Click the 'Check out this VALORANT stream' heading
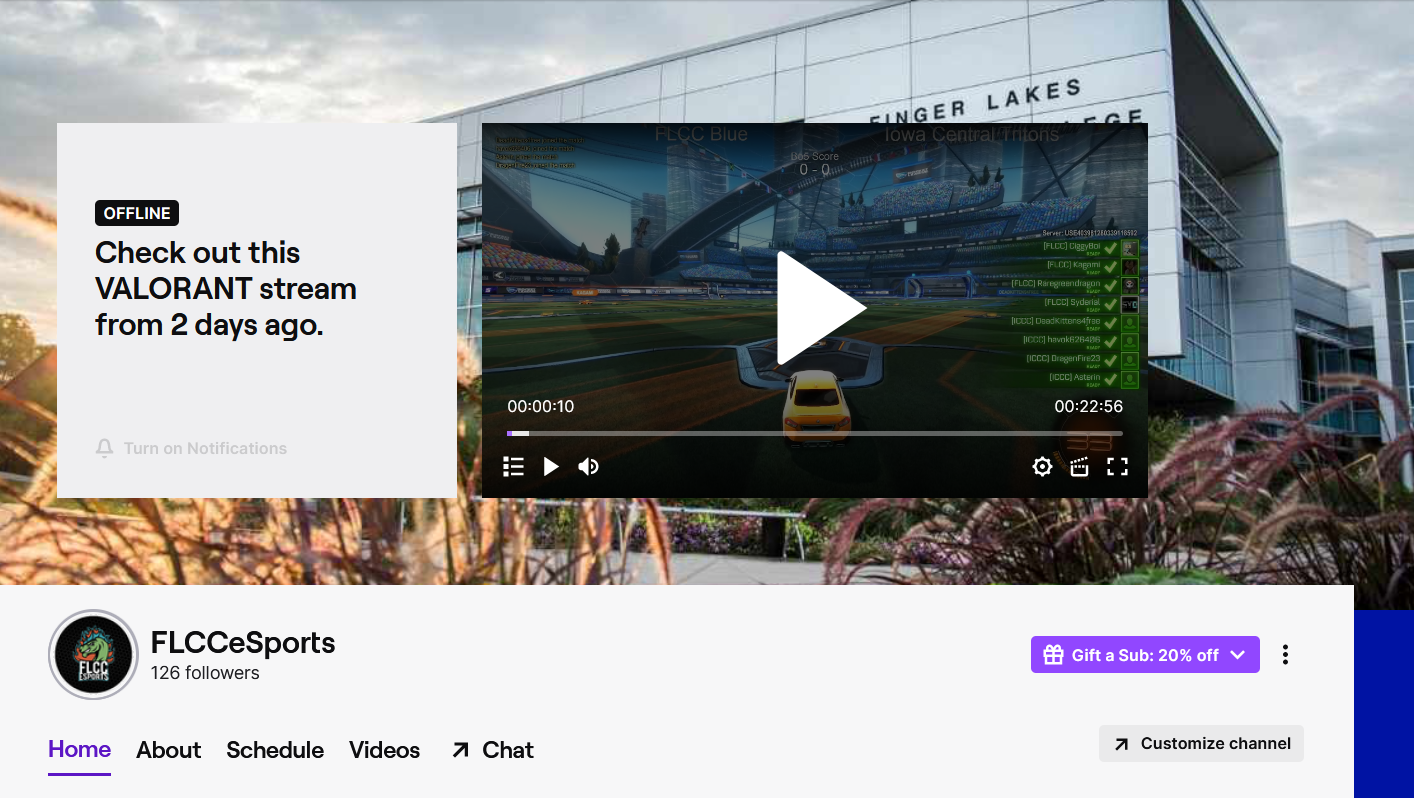The width and height of the screenshot is (1414, 798). point(226,288)
